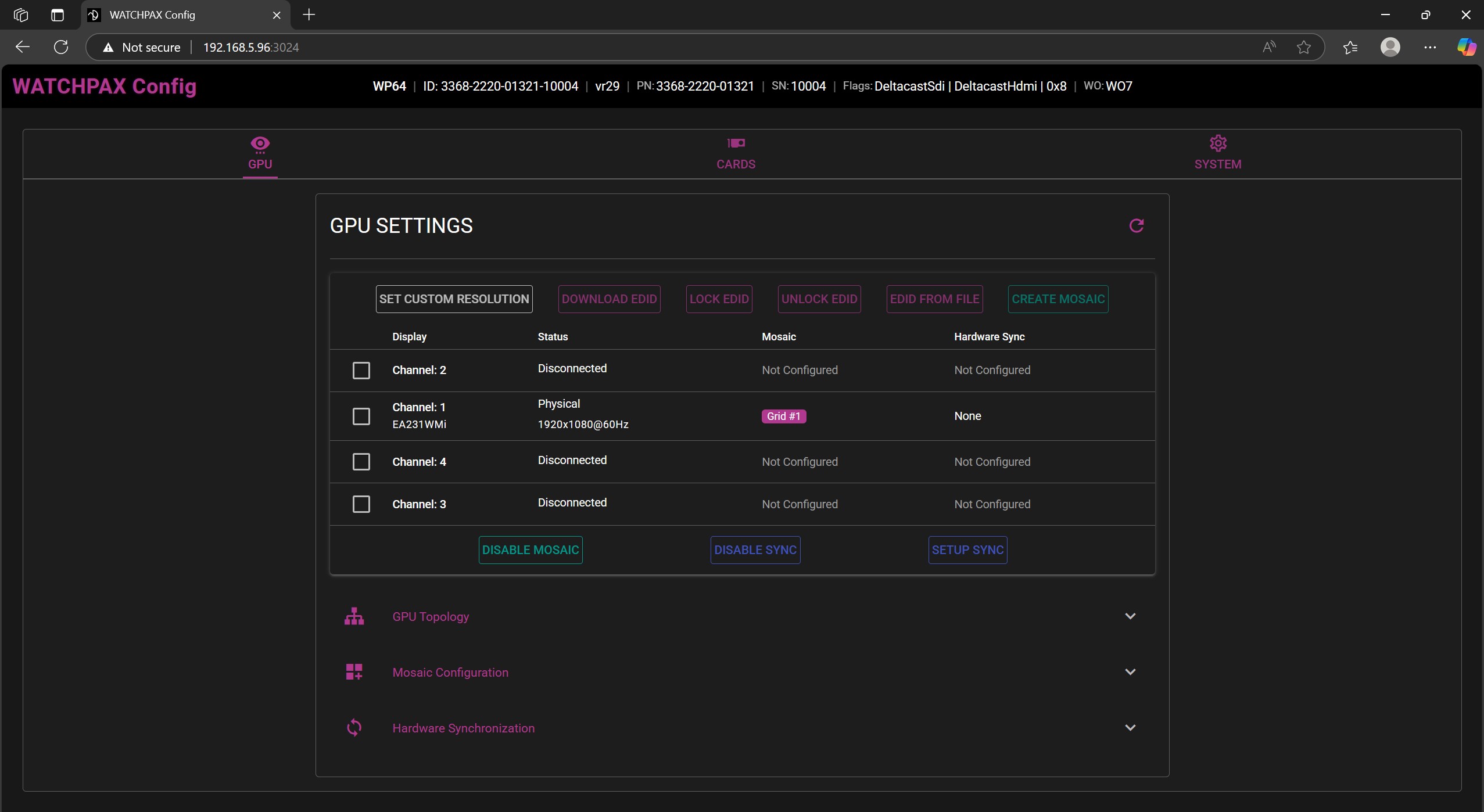The image size is (1484, 812).
Task: Select the Channel: 2 checkbox
Action: click(x=360, y=370)
